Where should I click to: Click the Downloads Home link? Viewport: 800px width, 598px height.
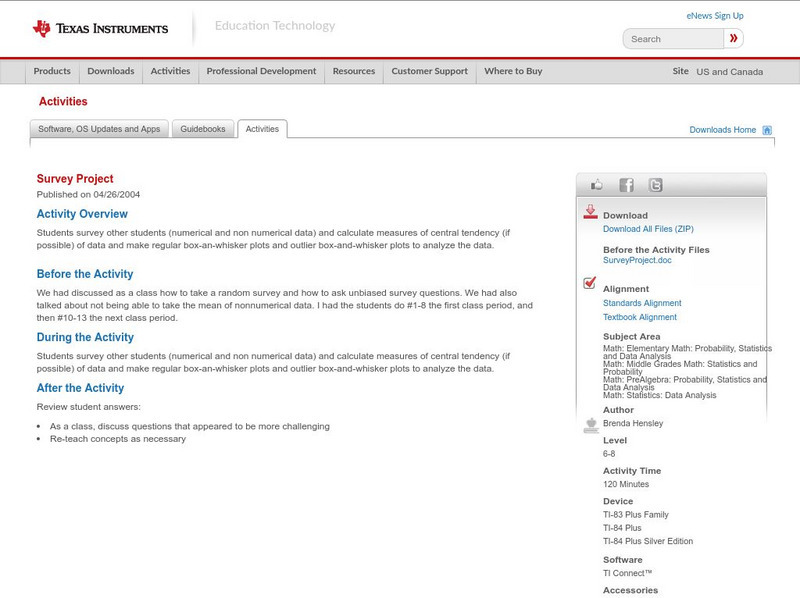click(x=722, y=130)
